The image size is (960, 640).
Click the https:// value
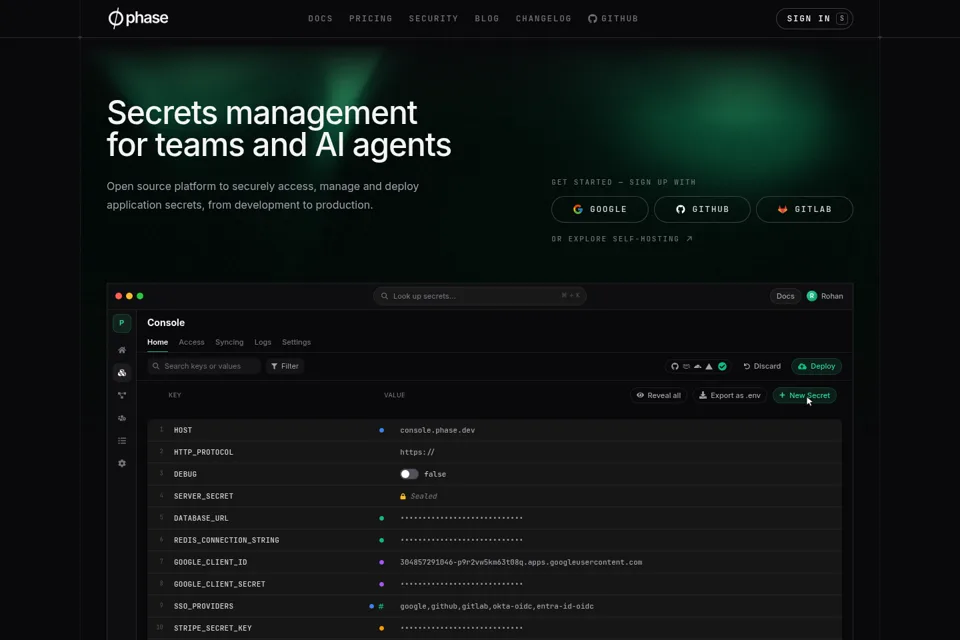point(417,452)
